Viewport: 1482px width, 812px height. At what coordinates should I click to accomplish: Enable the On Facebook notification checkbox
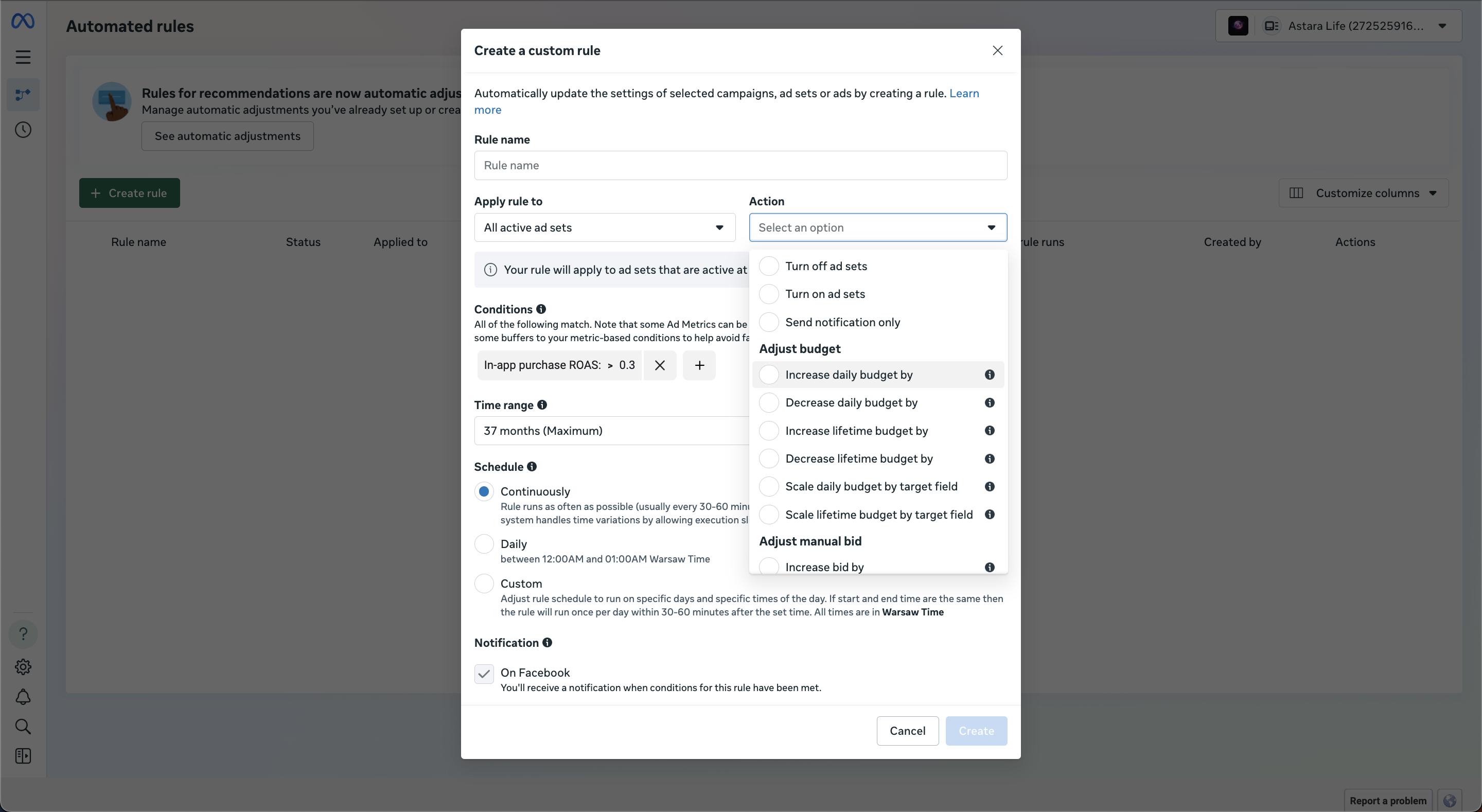484,674
